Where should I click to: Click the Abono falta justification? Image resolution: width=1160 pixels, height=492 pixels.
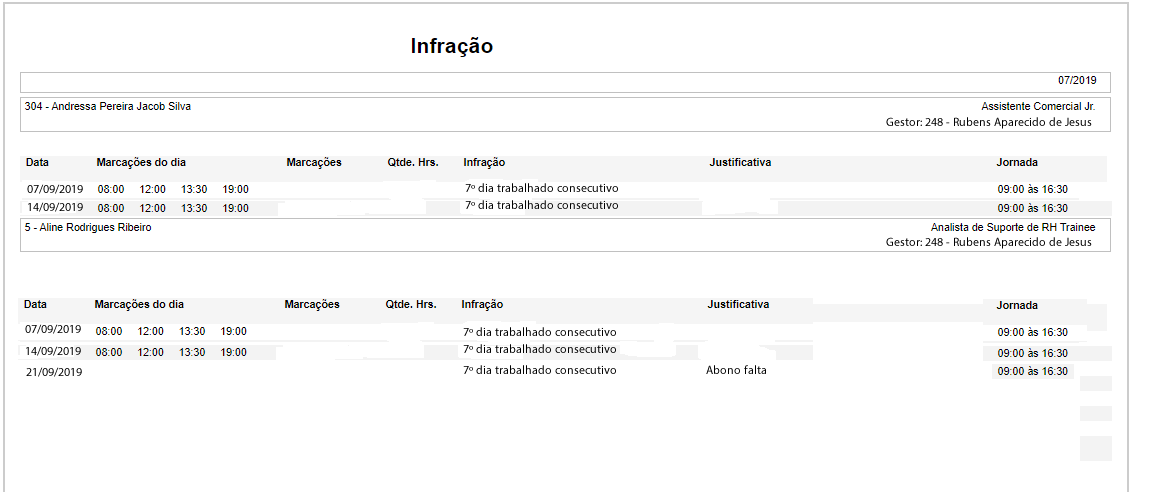point(736,370)
